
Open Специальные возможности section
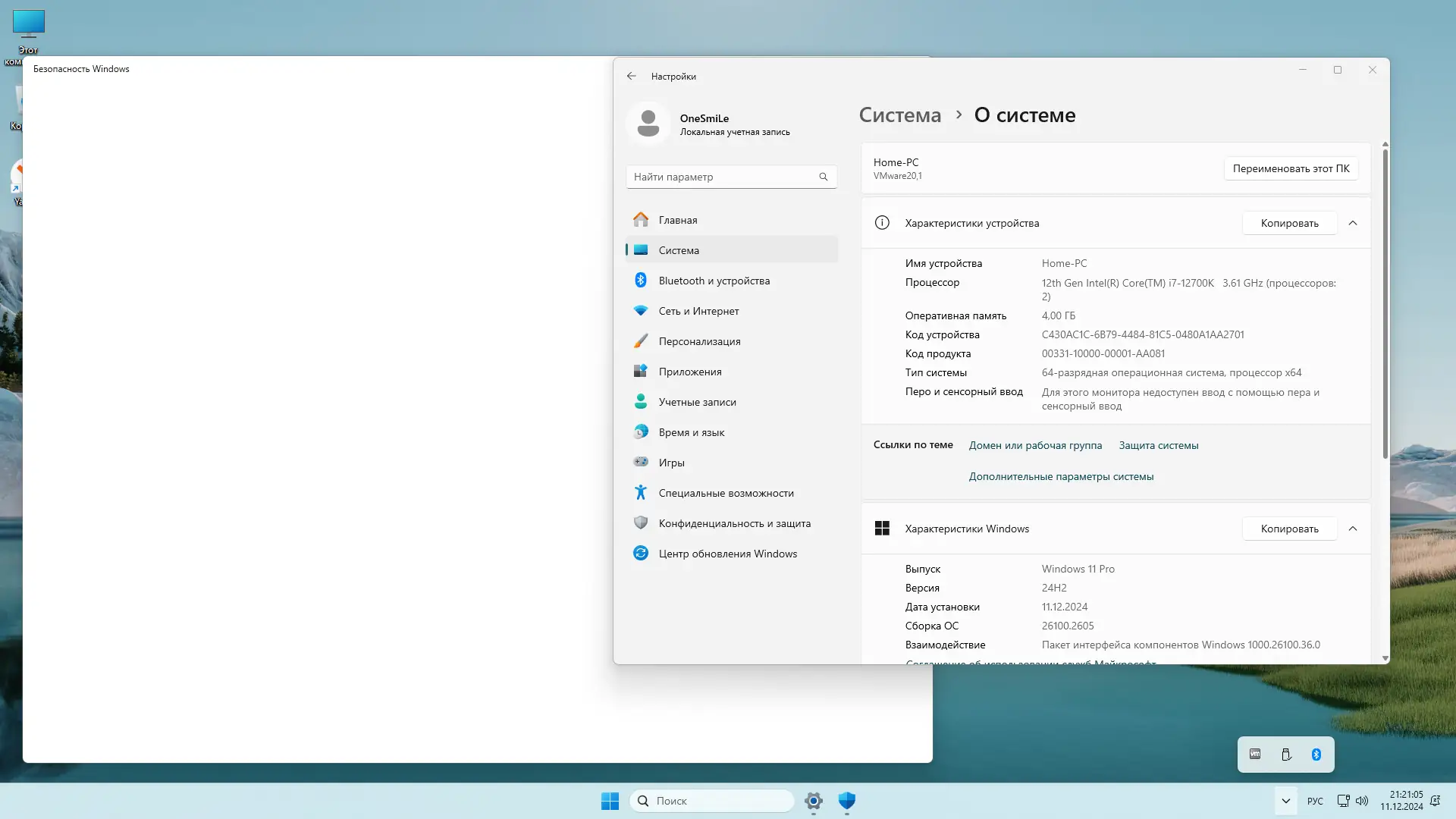coord(726,493)
